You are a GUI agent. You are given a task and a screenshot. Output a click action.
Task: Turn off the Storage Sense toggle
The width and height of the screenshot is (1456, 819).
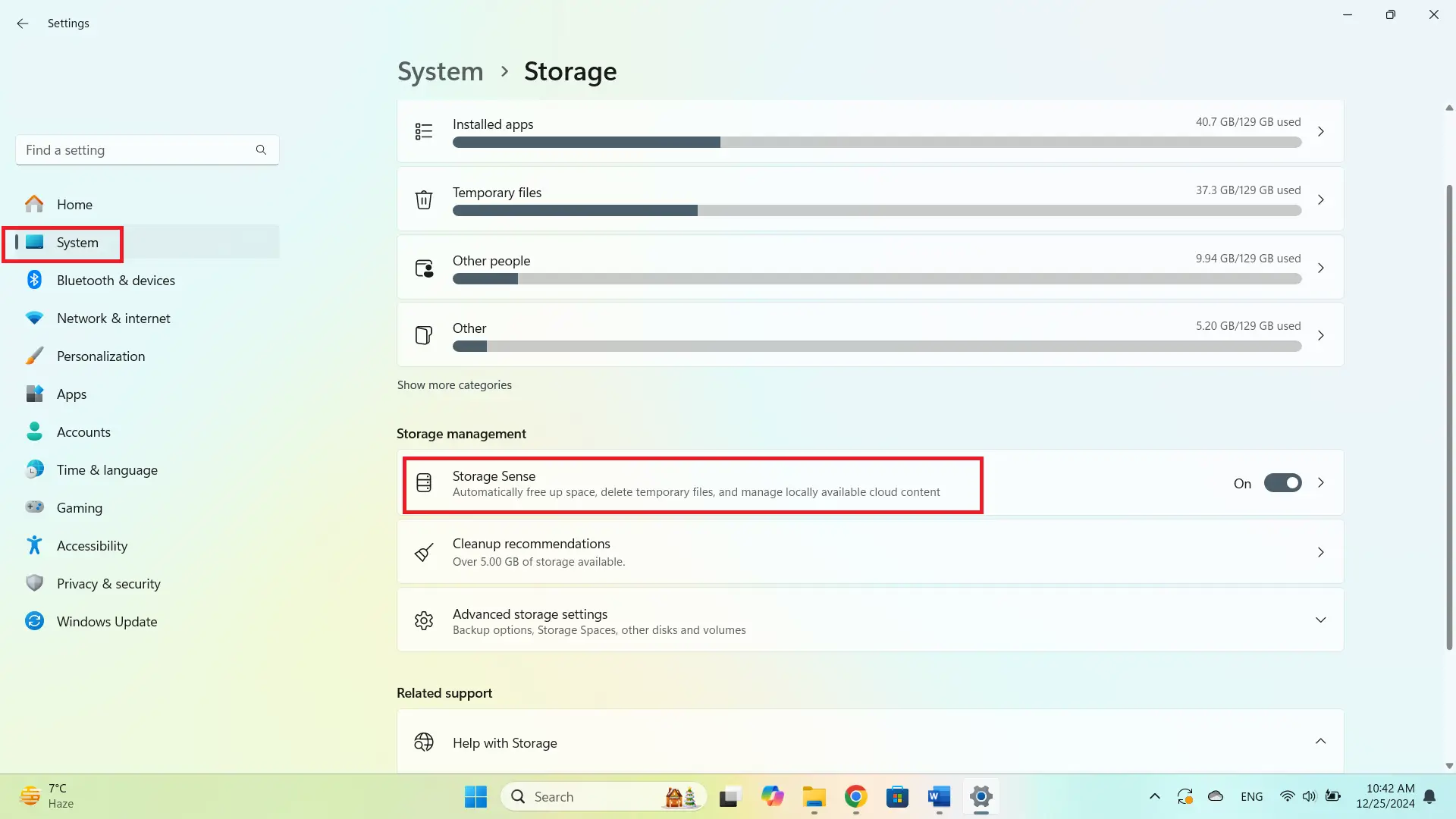(1282, 482)
